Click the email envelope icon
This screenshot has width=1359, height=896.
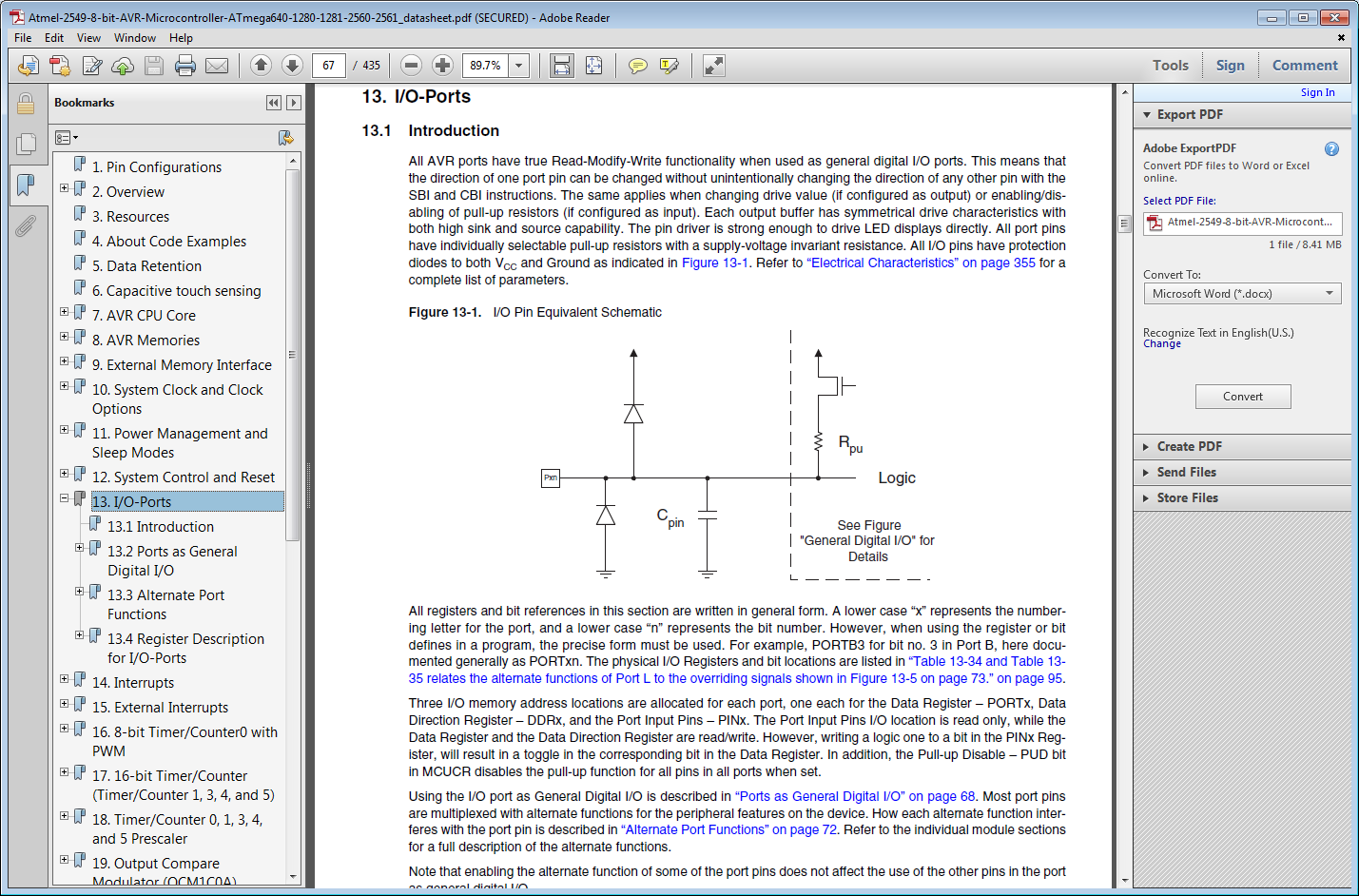(x=217, y=66)
